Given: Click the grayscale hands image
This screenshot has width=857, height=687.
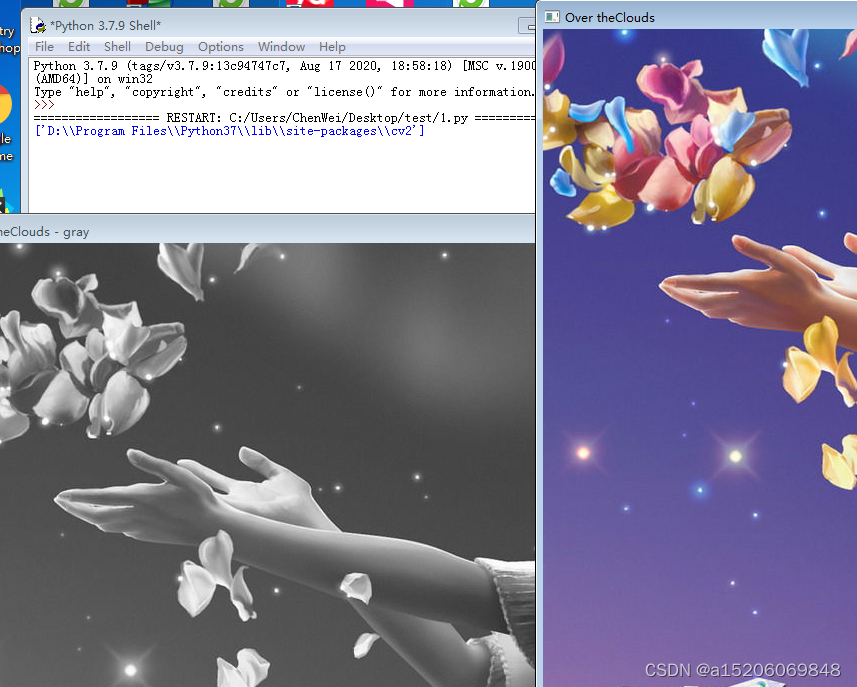Looking at the screenshot, I should [267, 465].
